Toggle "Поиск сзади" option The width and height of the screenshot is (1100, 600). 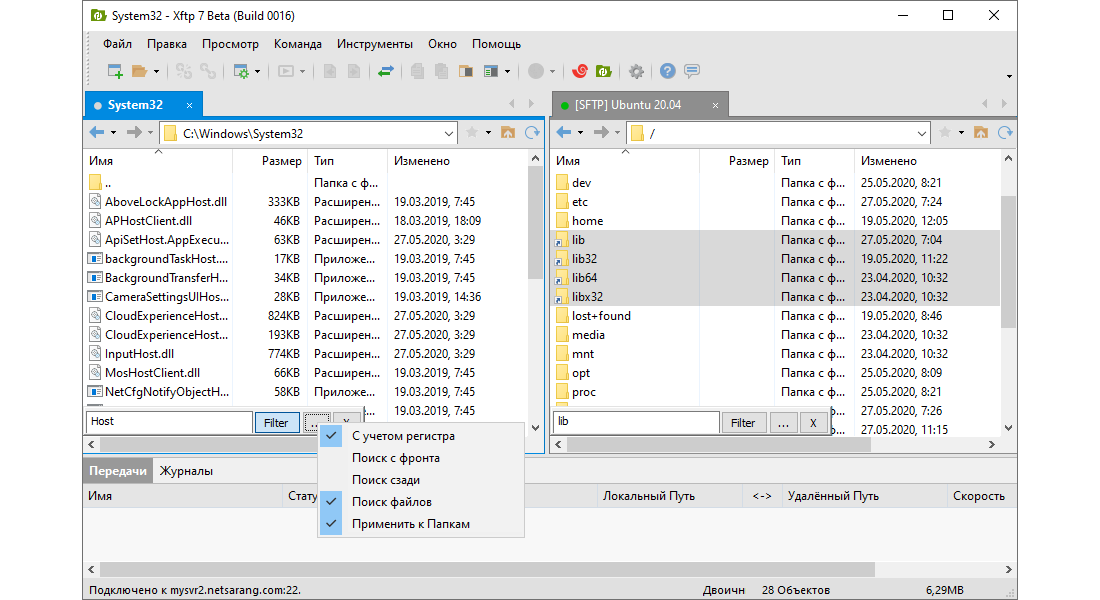pyautogui.click(x=421, y=480)
